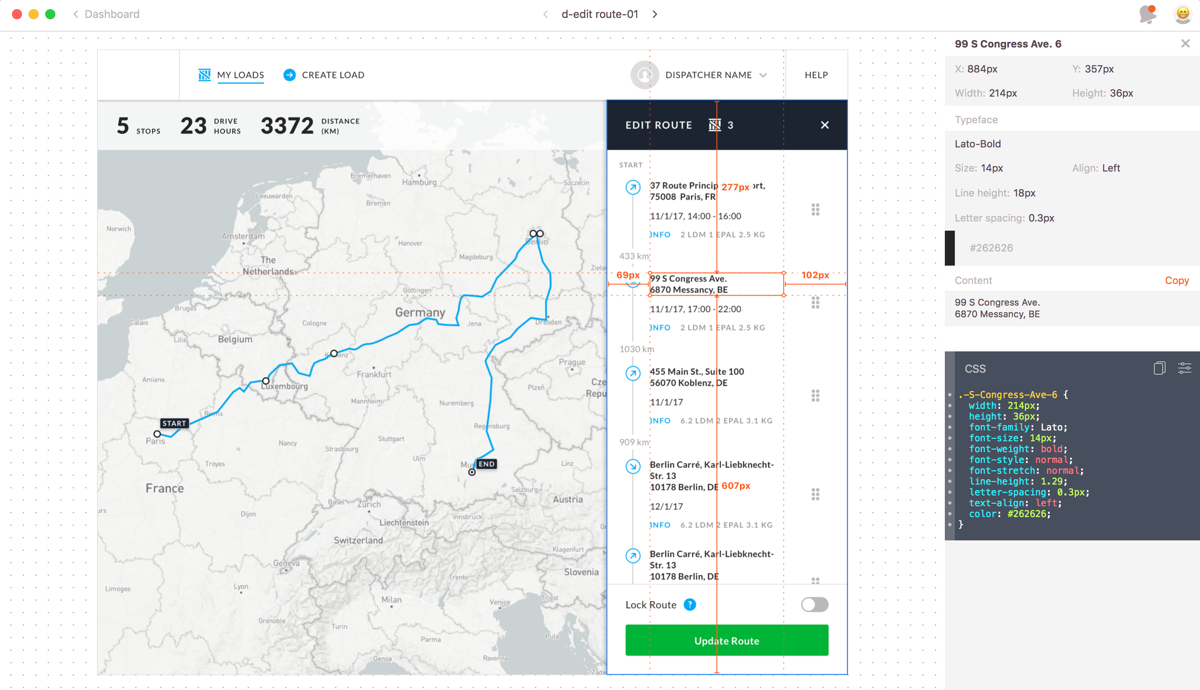Open CSS panel settings sliders icon
The width and height of the screenshot is (1200, 690).
(1184, 368)
